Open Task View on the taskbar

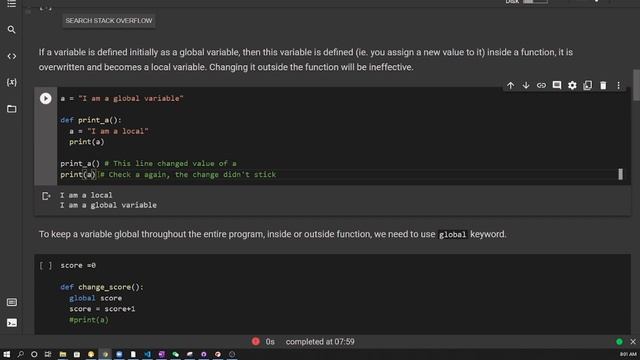pos(48,354)
